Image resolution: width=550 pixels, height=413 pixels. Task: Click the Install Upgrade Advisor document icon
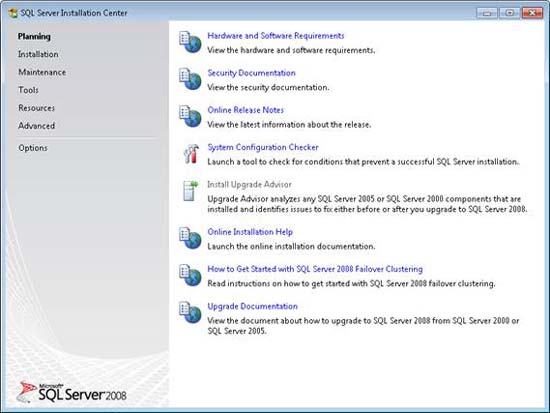pos(190,191)
